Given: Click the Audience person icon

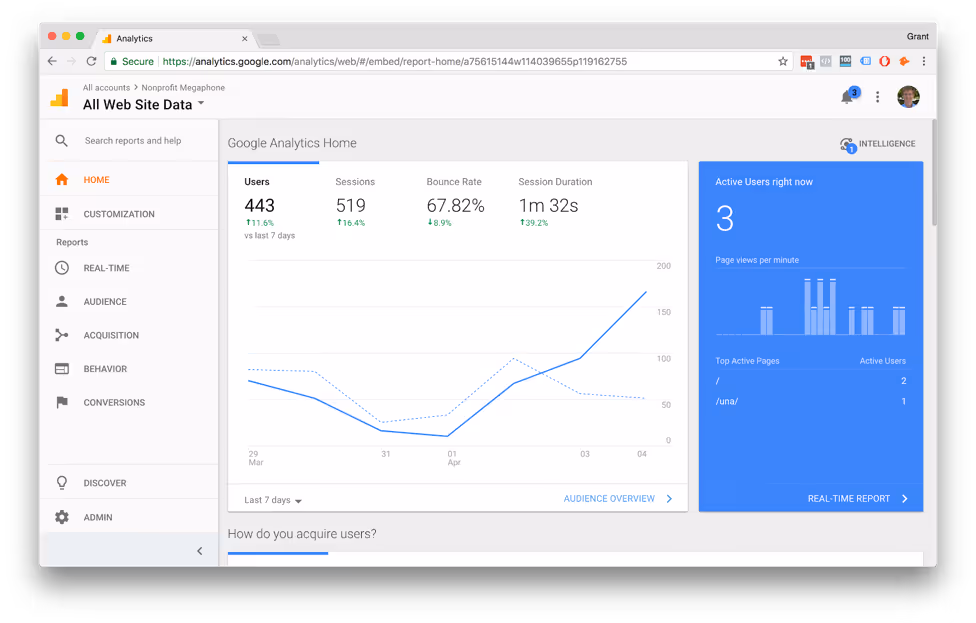Looking at the screenshot, I should pos(62,302).
